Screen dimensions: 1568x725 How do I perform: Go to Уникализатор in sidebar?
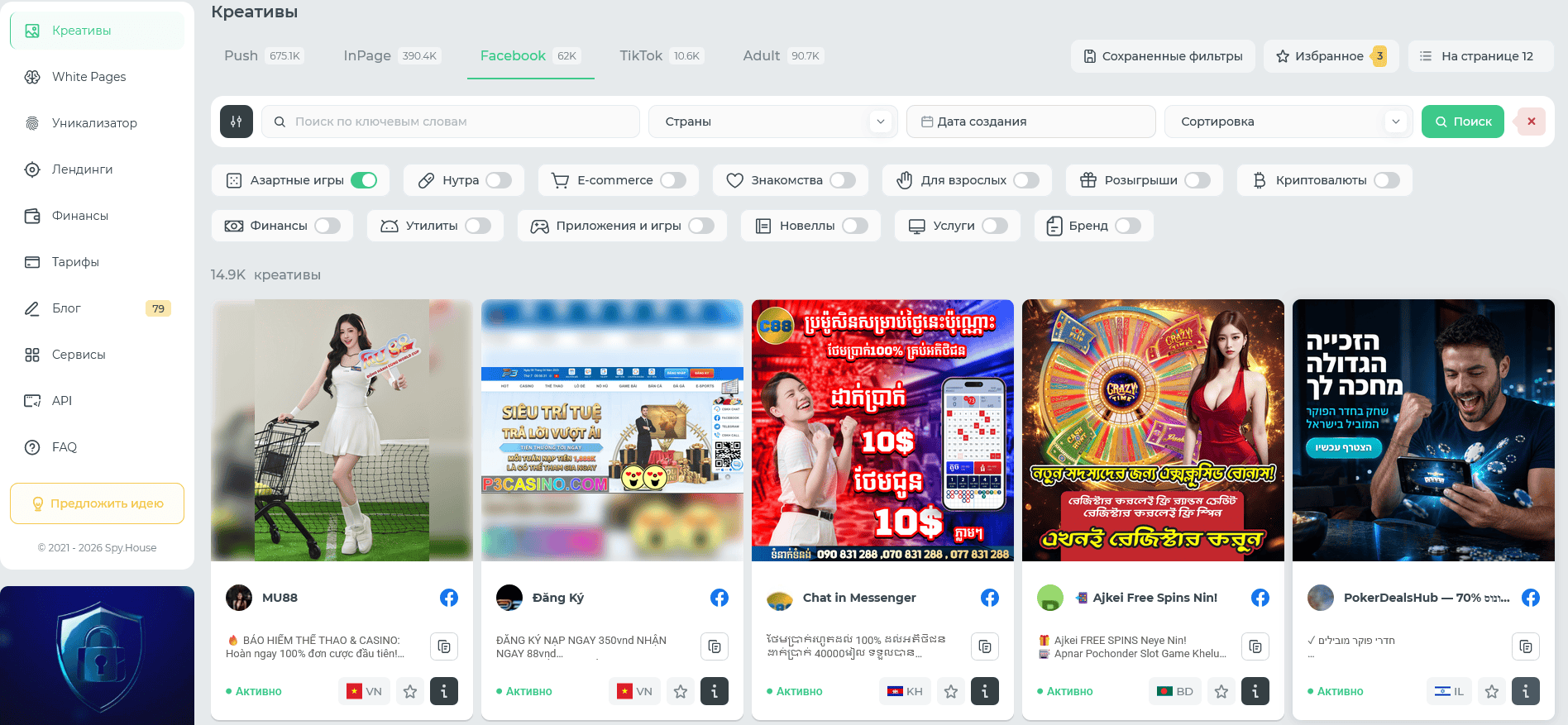pyautogui.click(x=98, y=123)
